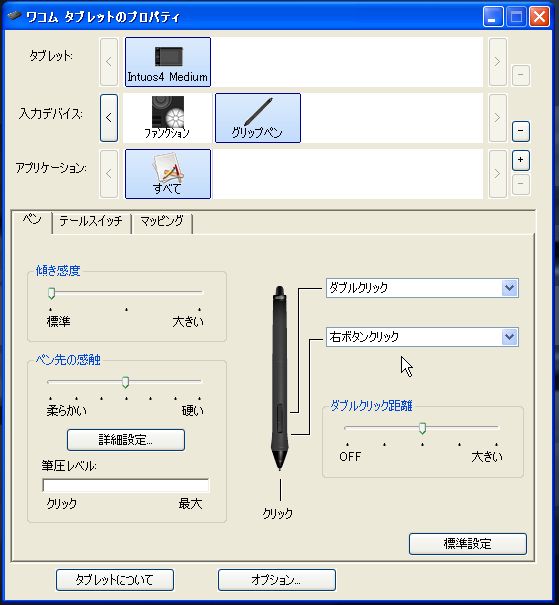Screen dimensions: 559x605
Task: Select the ファンクション input device icon
Action: [x=167, y=118]
